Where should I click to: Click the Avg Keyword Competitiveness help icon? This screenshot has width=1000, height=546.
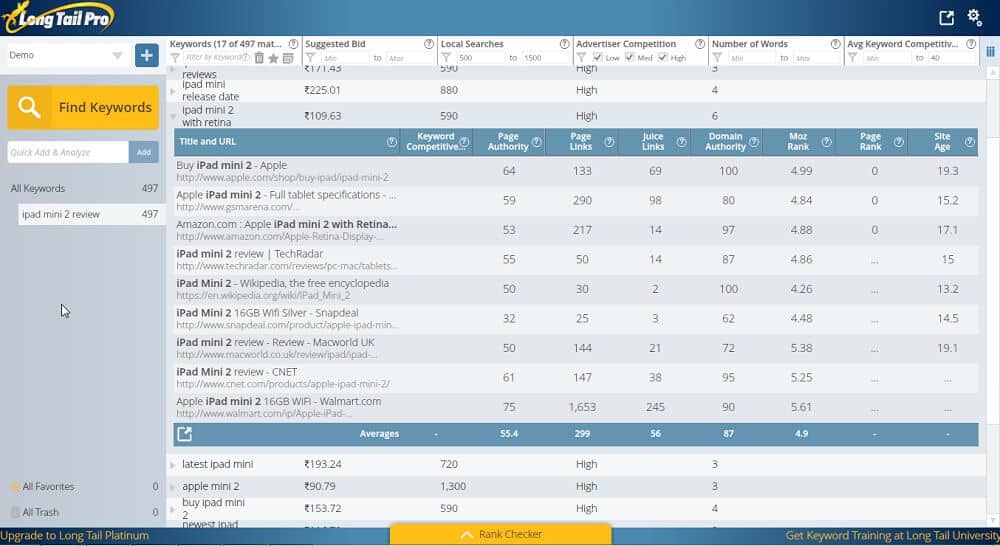click(x=971, y=44)
